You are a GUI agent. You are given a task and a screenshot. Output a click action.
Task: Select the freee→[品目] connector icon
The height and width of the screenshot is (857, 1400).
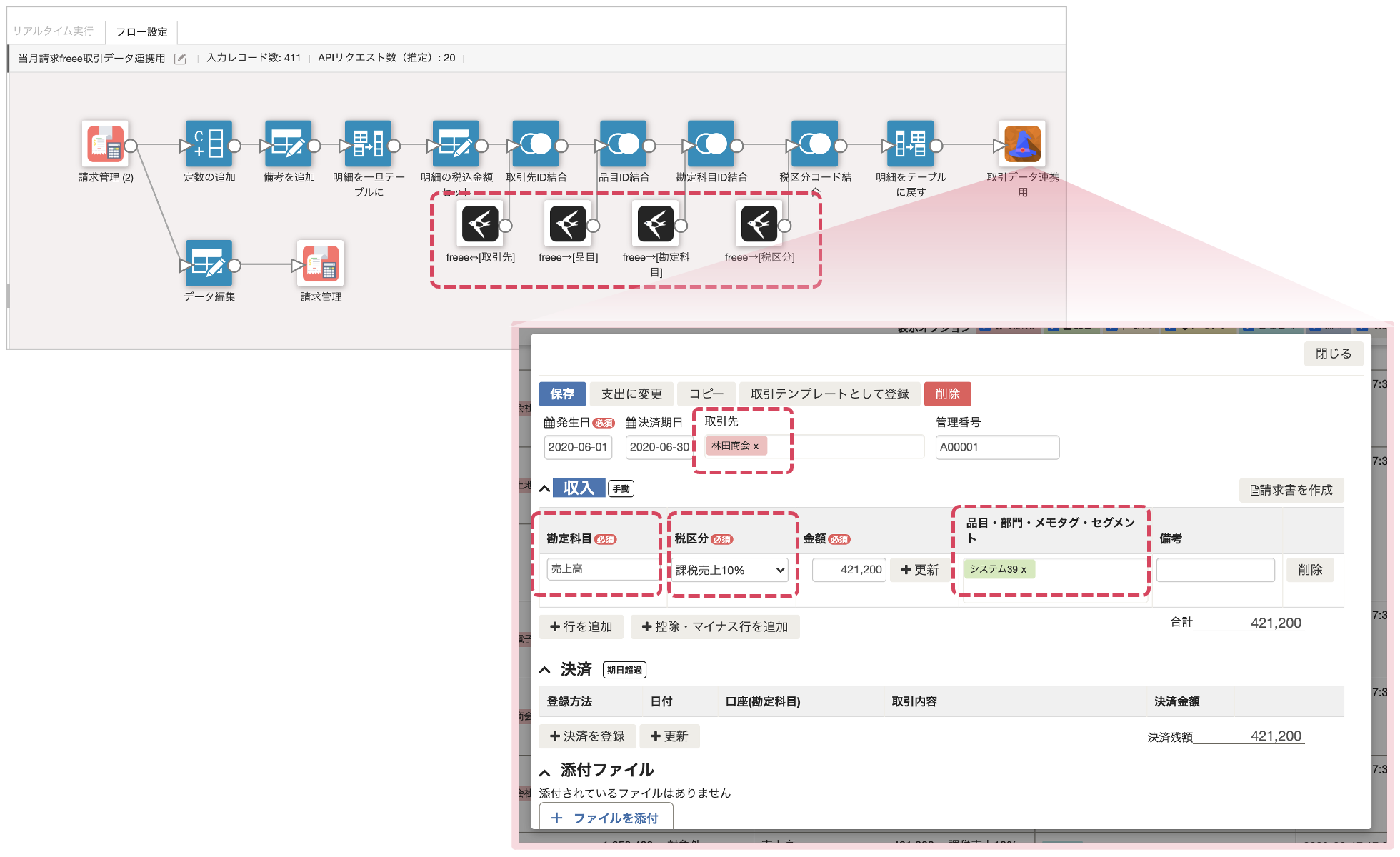568,224
